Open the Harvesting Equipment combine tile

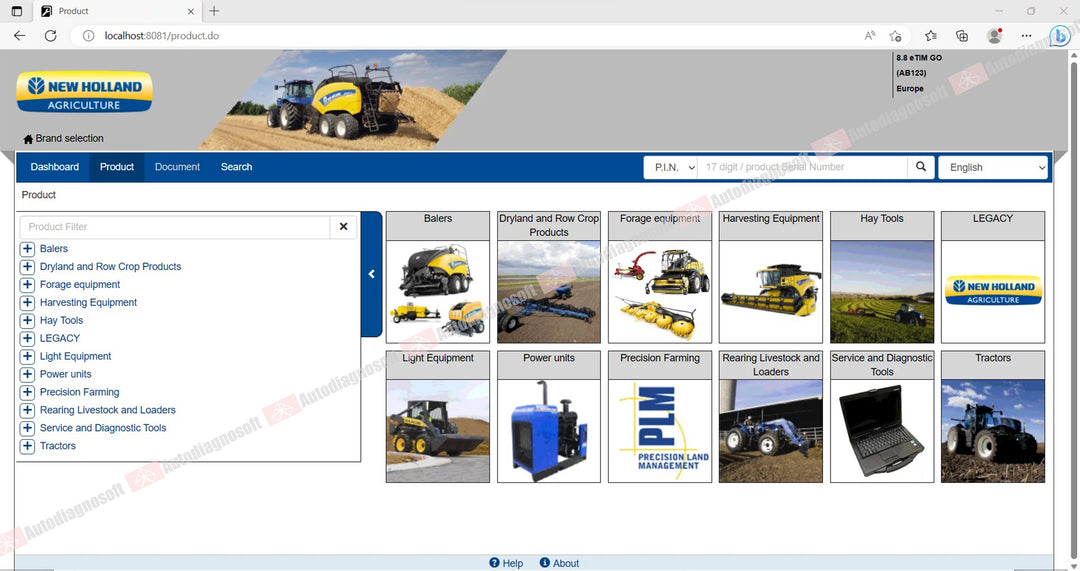771,277
